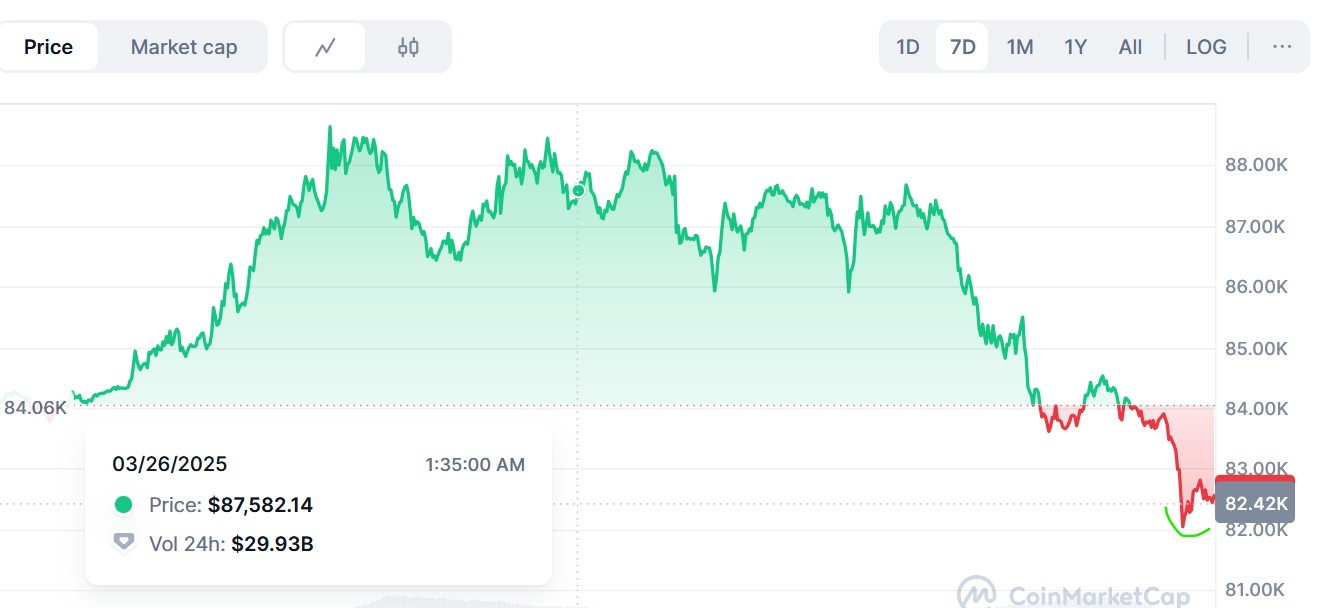
Task: Click the Vol 24h icon in tooltip
Action: 123,543
